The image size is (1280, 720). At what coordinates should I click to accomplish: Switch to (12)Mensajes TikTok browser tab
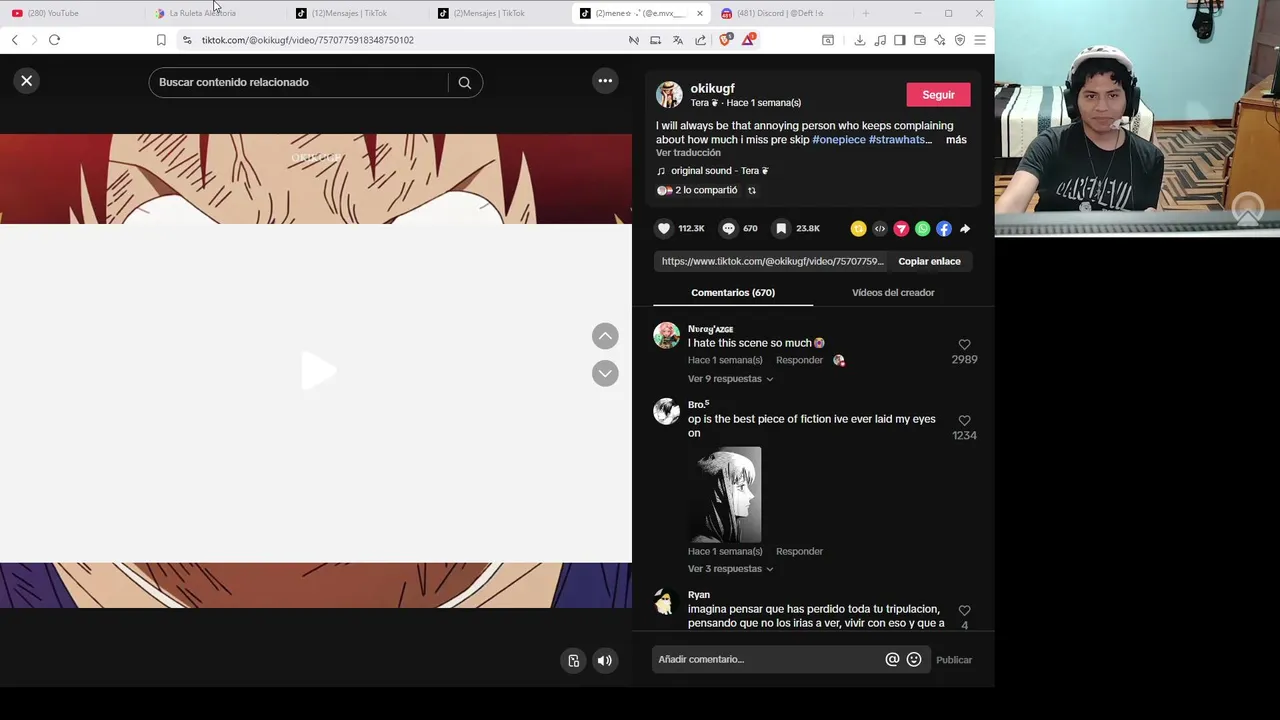pyautogui.click(x=358, y=13)
